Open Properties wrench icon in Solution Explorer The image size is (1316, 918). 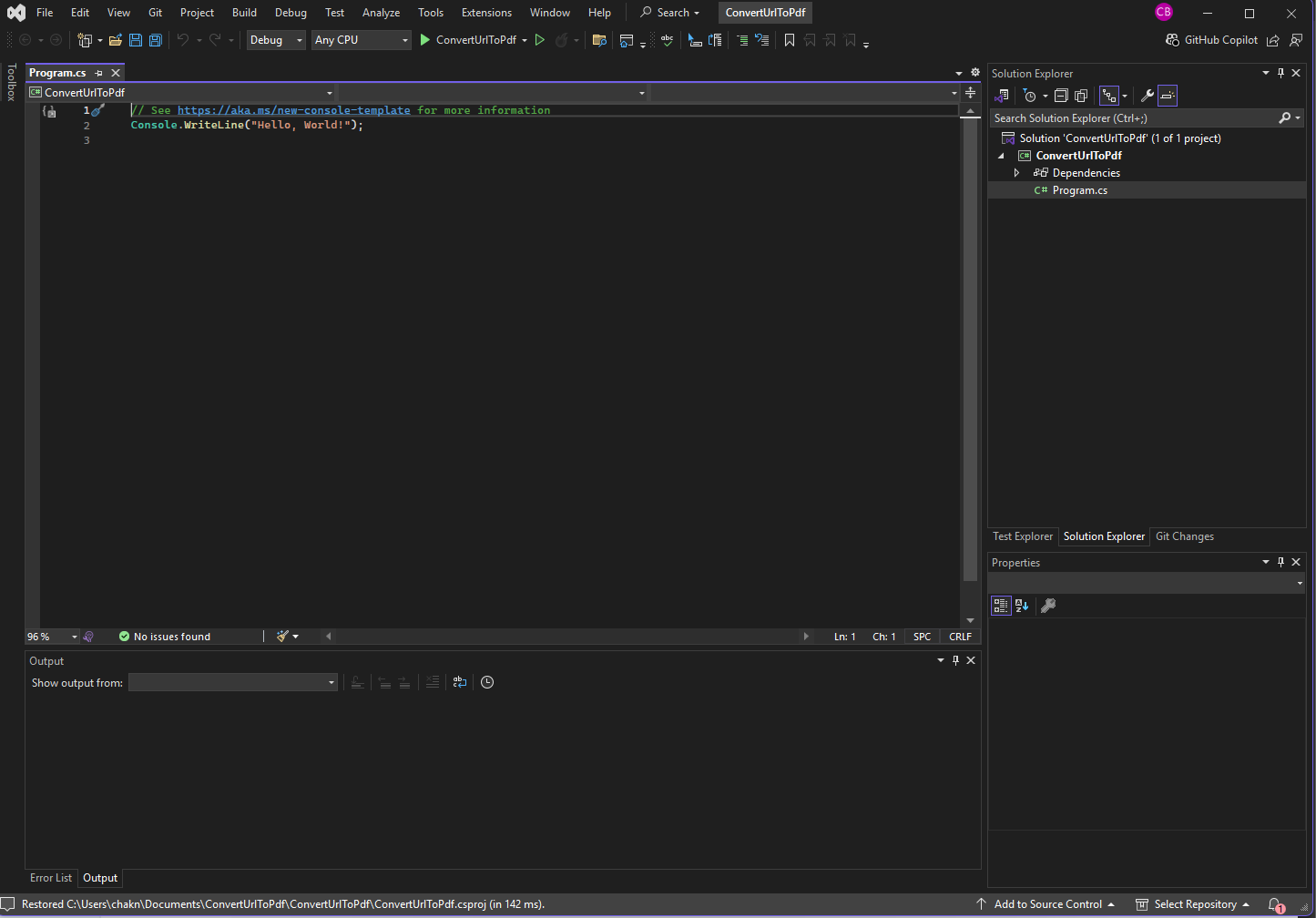point(1148,96)
